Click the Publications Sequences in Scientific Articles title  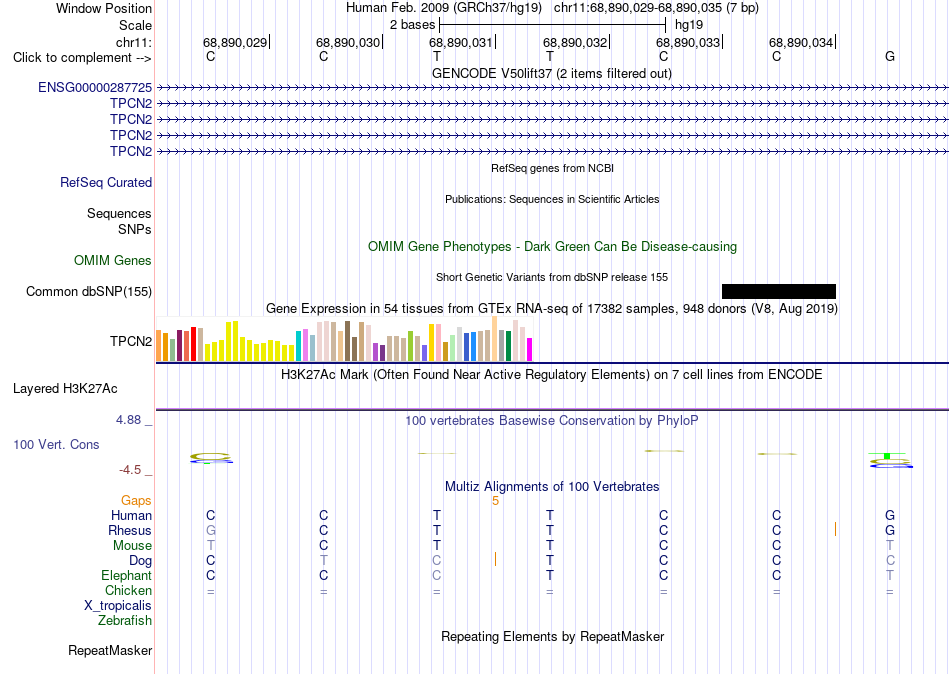[x=552, y=199]
